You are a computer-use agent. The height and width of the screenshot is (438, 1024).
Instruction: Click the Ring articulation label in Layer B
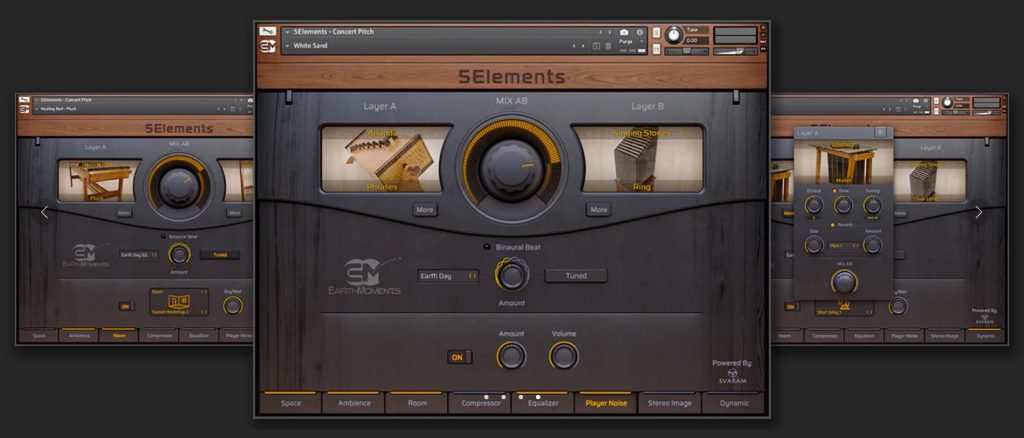[x=641, y=187]
